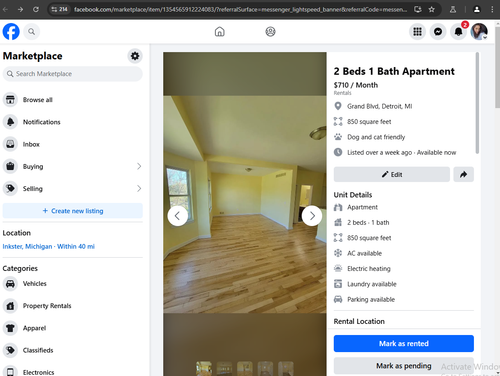The height and width of the screenshot is (376, 500).
Task: Click the Property Rentals house icon
Action: click(10, 306)
